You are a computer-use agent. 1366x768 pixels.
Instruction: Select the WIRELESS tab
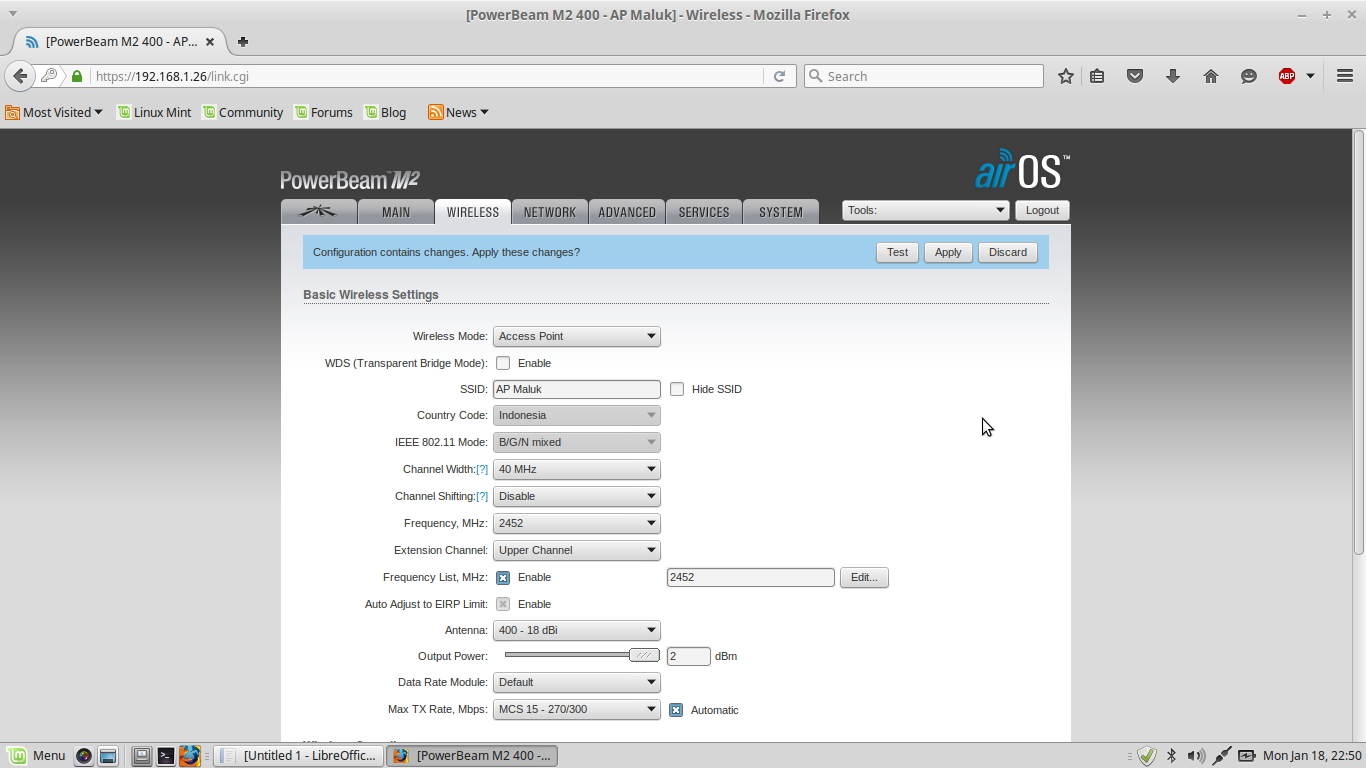(x=473, y=211)
